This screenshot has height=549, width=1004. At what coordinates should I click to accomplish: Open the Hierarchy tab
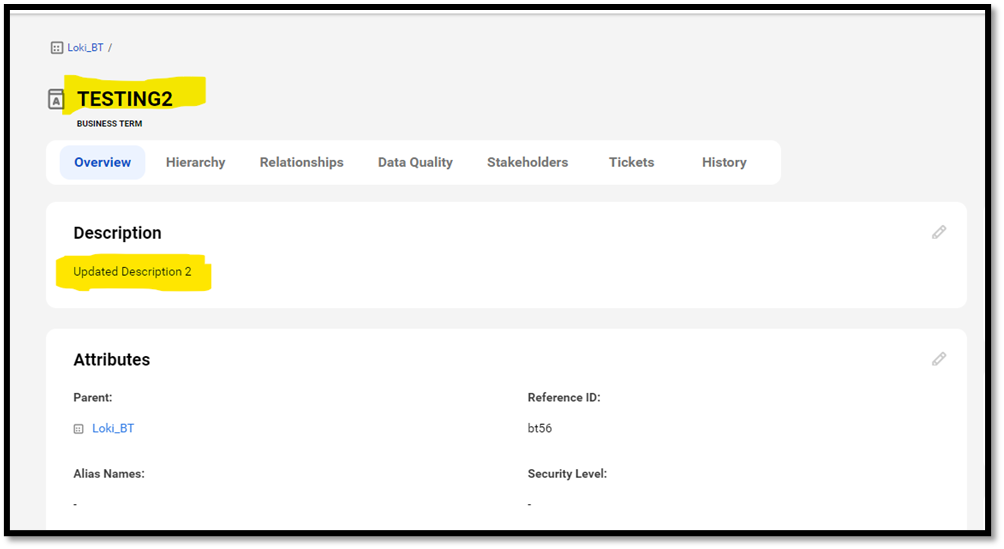(195, 162)
